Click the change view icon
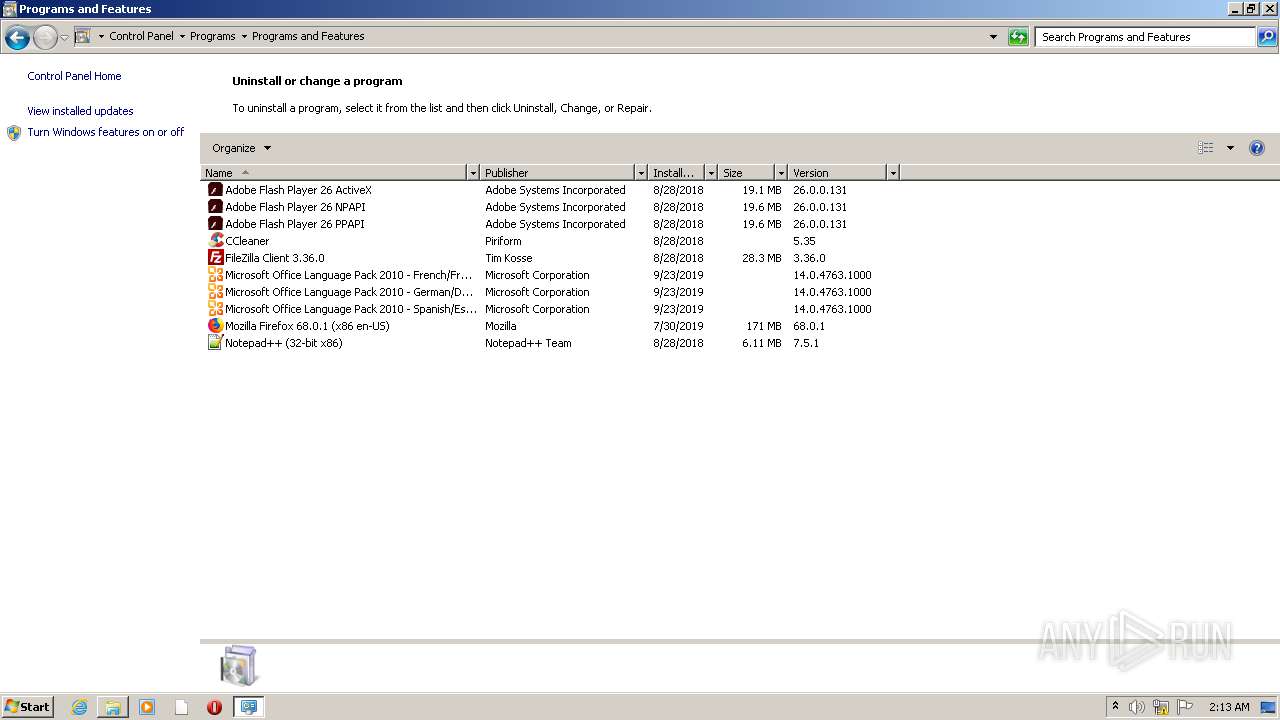This screenshot has height=720, width=1280. (1206, 148)
